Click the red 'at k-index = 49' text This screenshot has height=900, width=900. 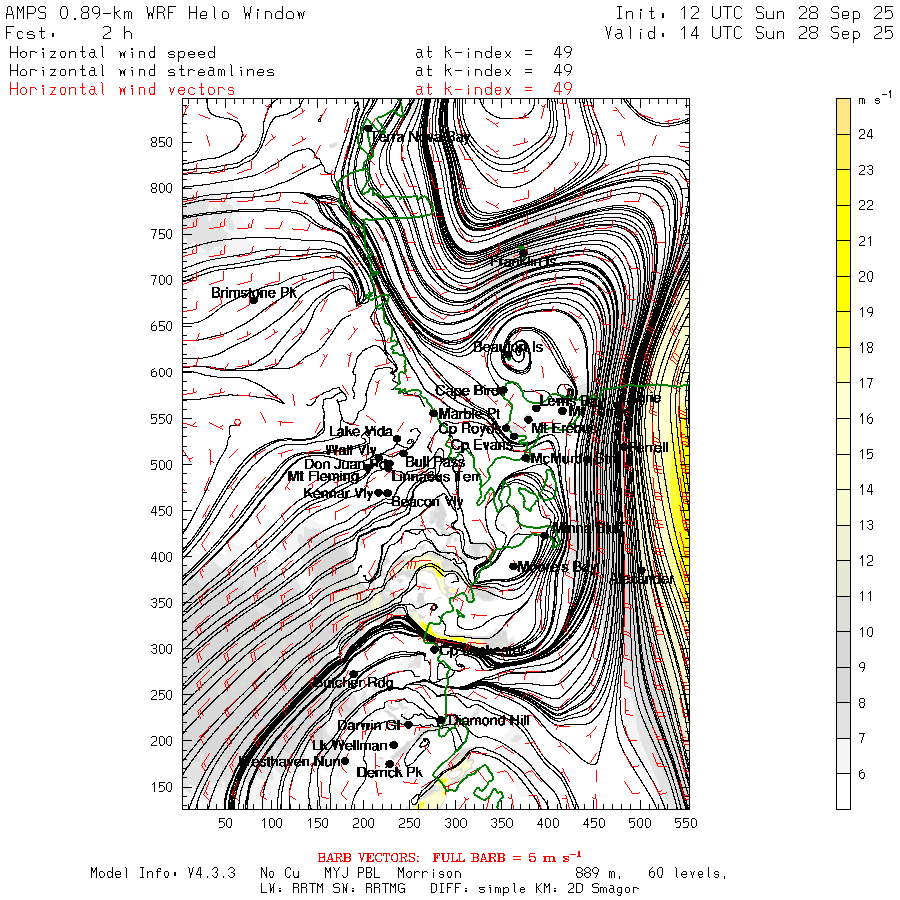(x=494, y=89)
